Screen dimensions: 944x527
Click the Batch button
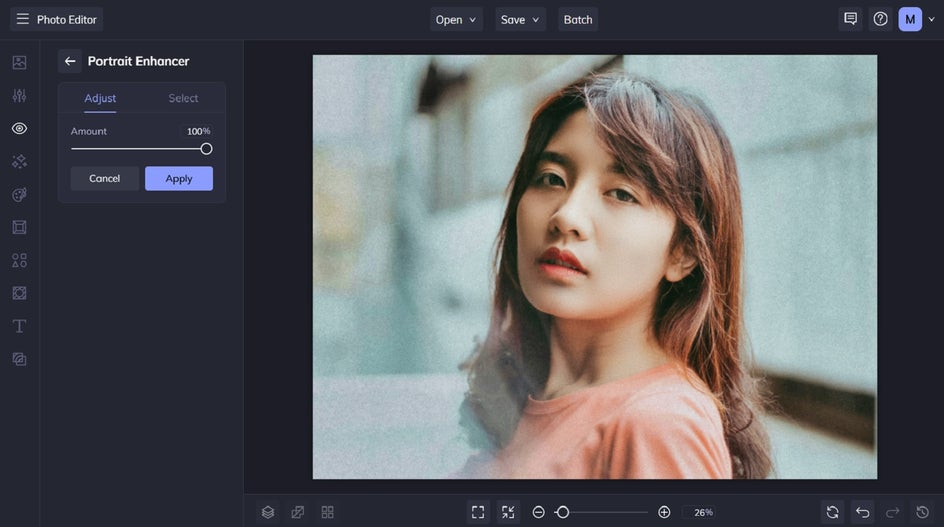[578, 19]
